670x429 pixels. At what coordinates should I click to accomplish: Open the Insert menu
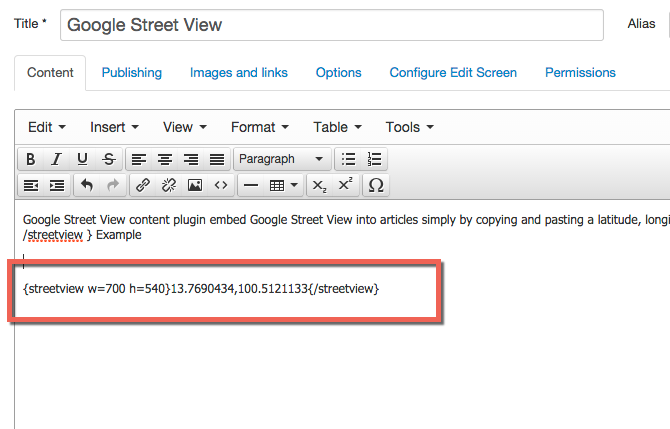tap(114, 127)
